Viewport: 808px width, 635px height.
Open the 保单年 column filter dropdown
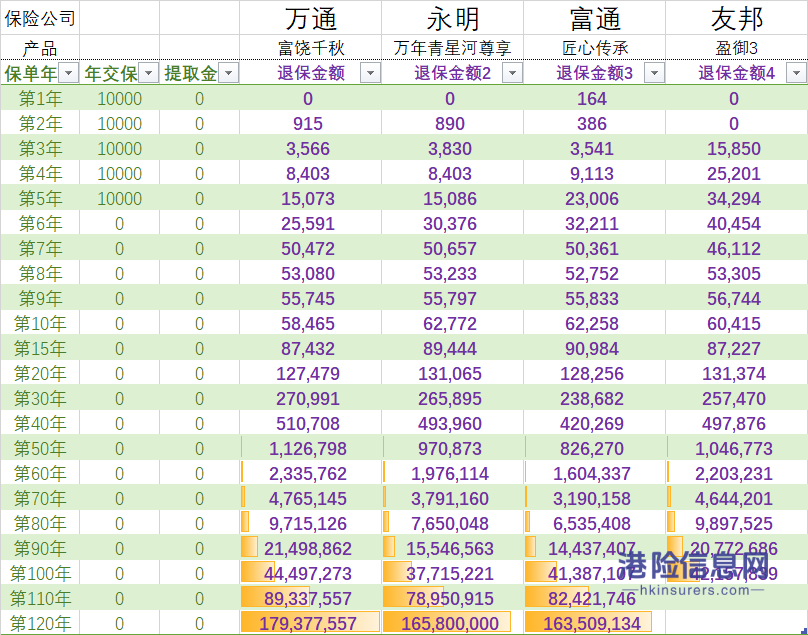[x=69, y=73]
